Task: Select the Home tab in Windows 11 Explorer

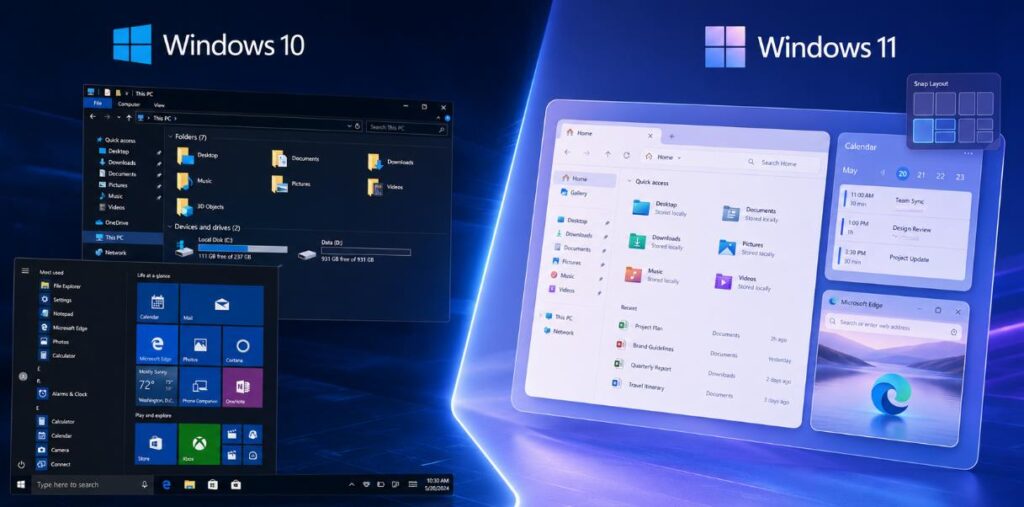Action: pyautogui.click(x=609, y=133)
